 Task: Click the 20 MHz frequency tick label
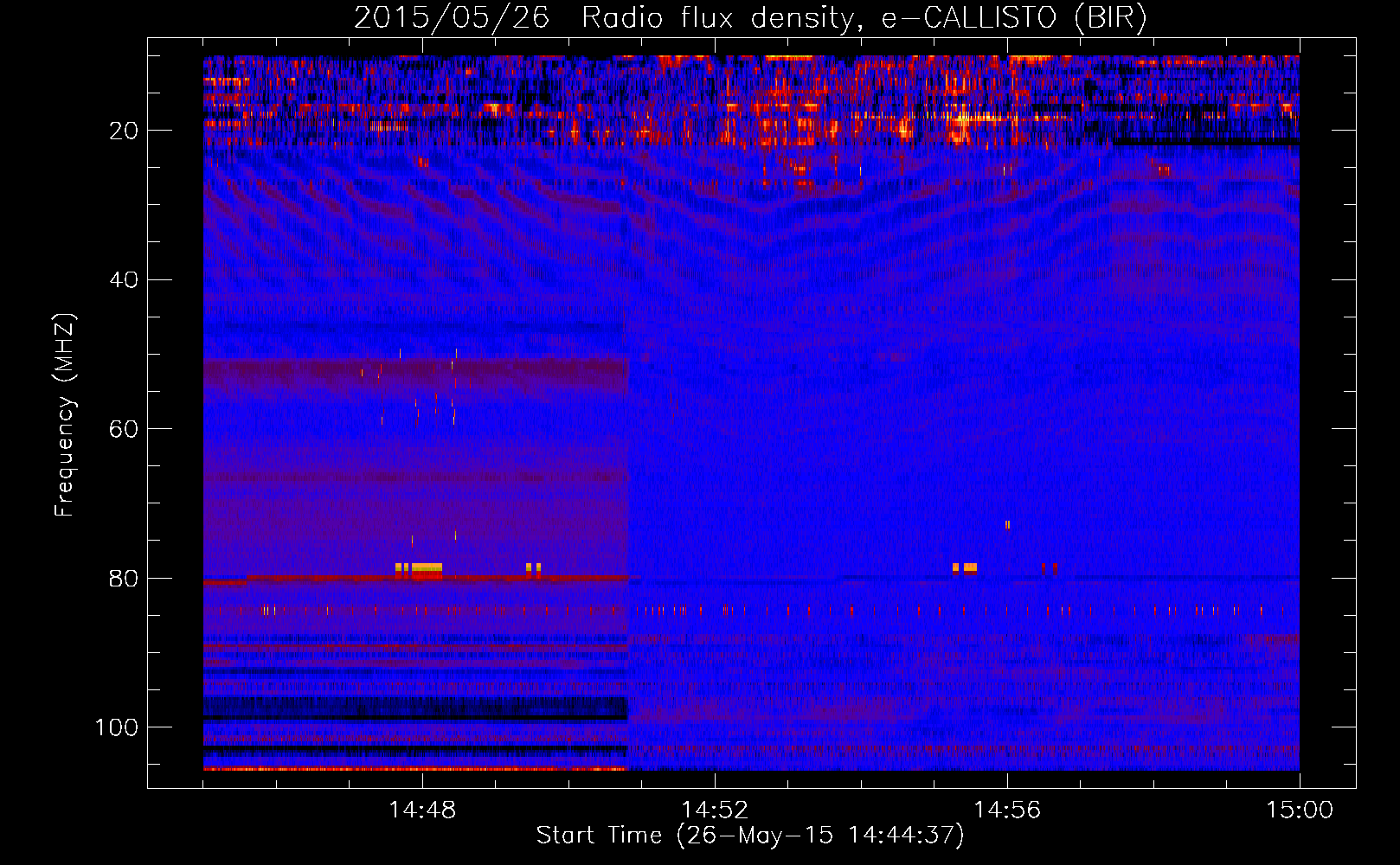124,131
